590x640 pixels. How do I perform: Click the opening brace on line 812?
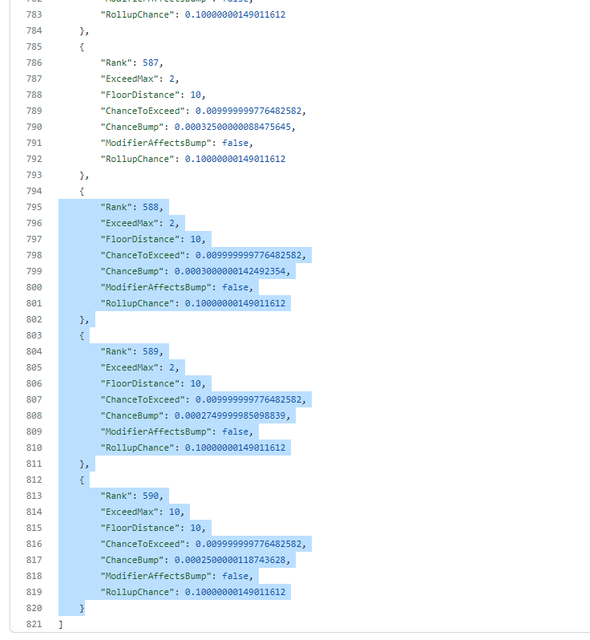(82, 480)
